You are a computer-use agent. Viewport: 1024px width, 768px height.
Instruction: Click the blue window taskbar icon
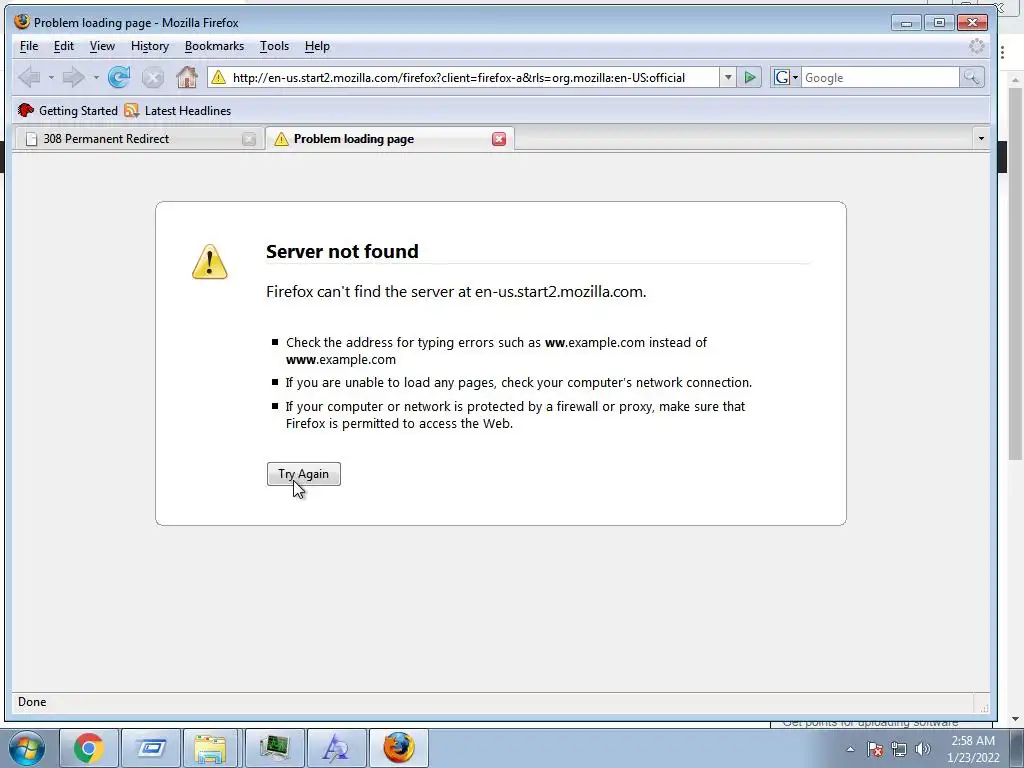pos(151,748)
